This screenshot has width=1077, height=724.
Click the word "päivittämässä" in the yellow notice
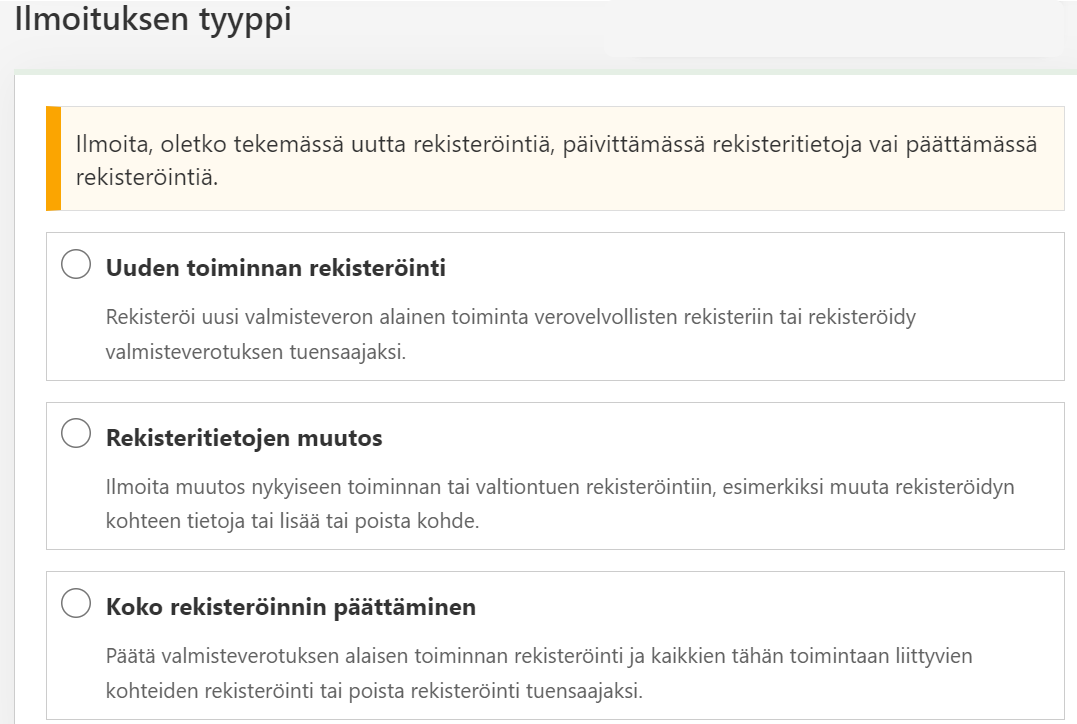click(623, 144)
